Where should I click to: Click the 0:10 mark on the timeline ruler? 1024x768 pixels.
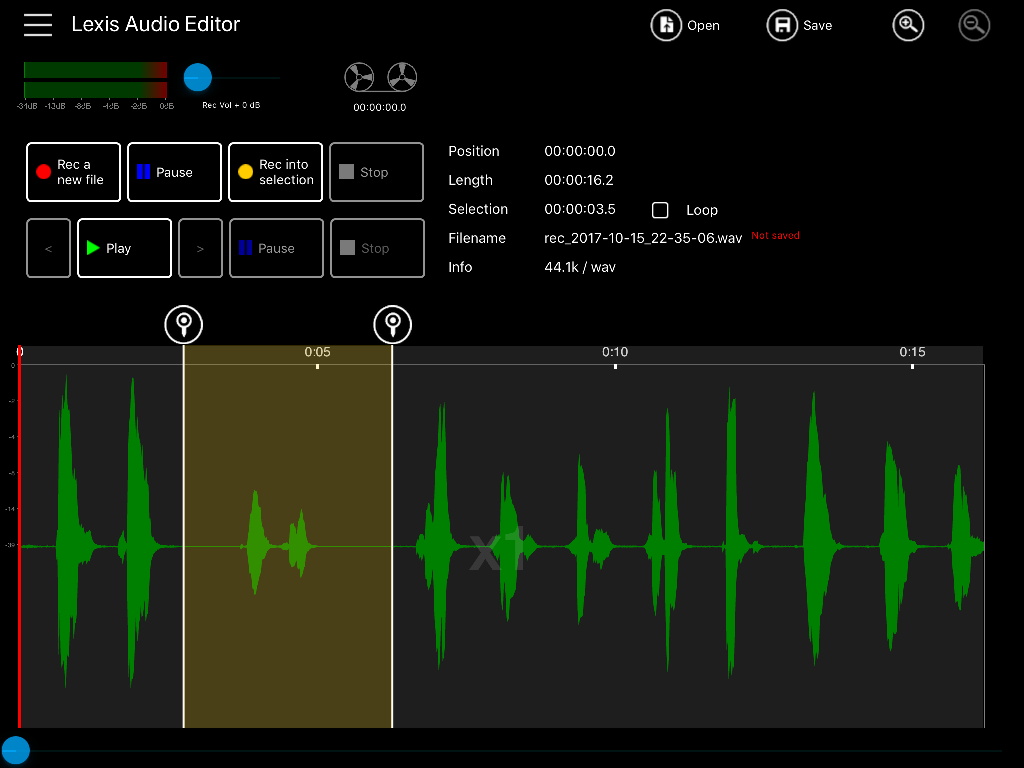click(615, 353)
